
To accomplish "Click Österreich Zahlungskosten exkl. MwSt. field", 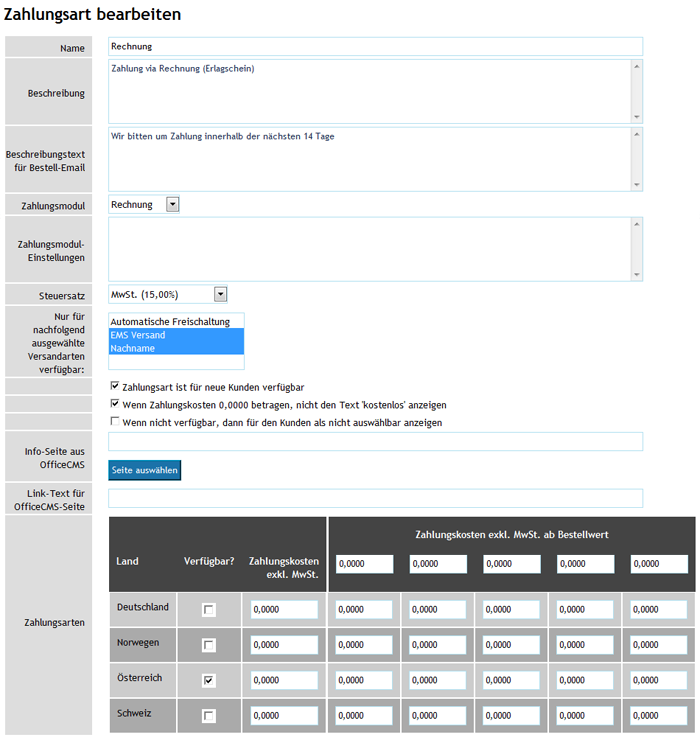I will pyautogui.click(x=284, y=680).
